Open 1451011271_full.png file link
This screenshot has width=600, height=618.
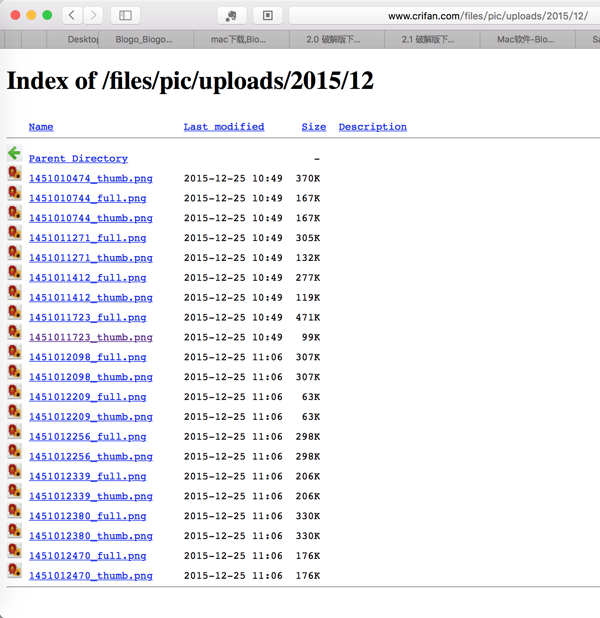88,238
